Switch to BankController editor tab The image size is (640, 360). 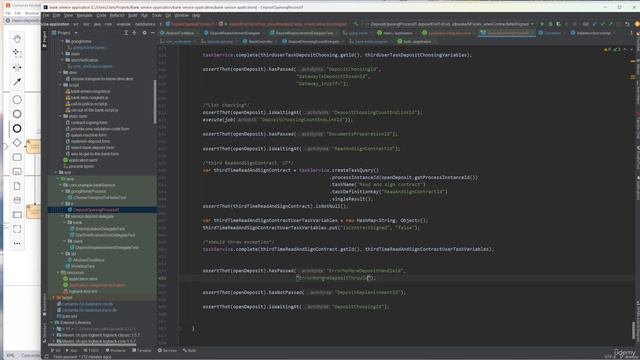tap(260, 42)
